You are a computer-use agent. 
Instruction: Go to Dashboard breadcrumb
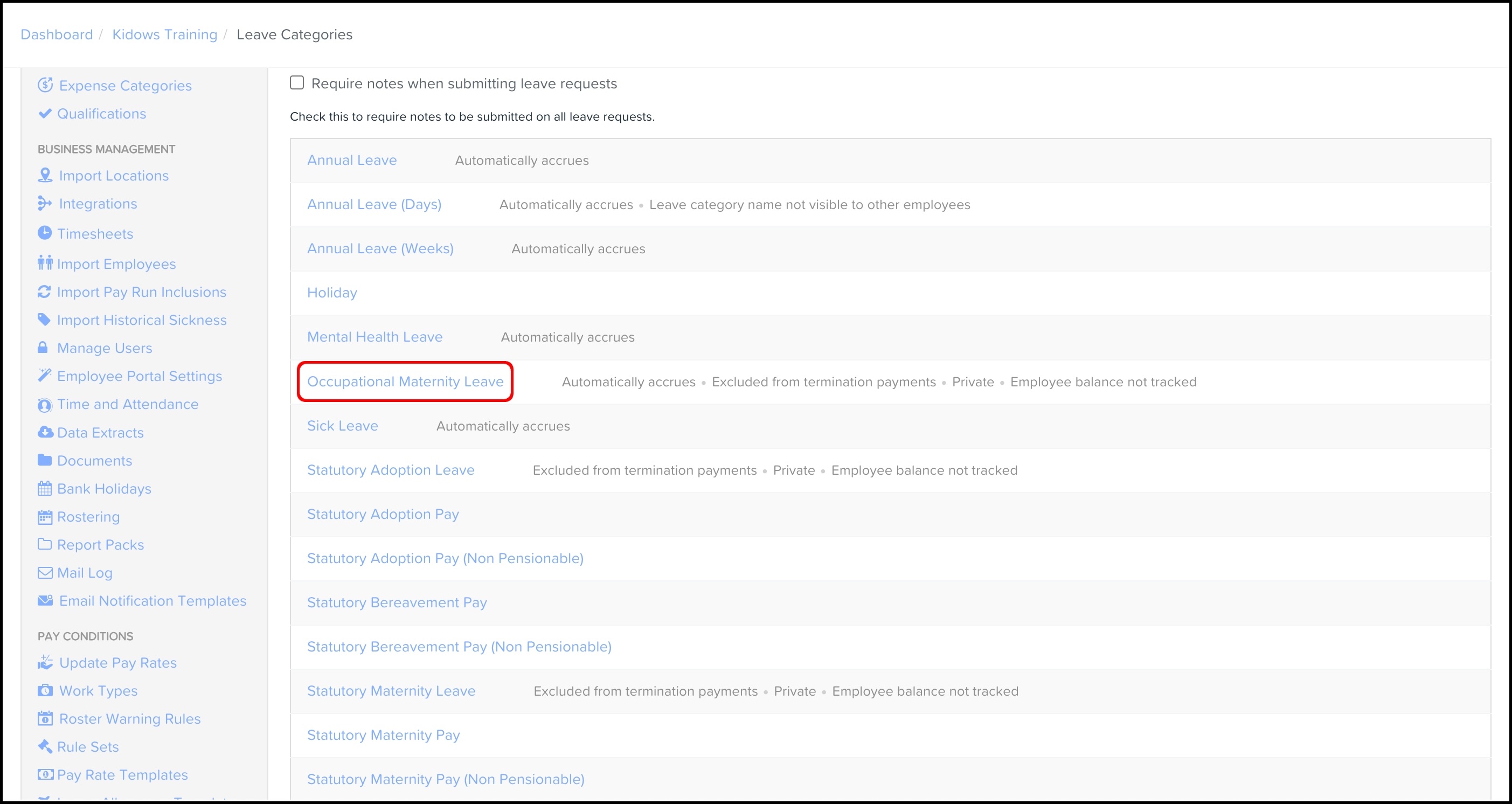[x=57, y=34]
